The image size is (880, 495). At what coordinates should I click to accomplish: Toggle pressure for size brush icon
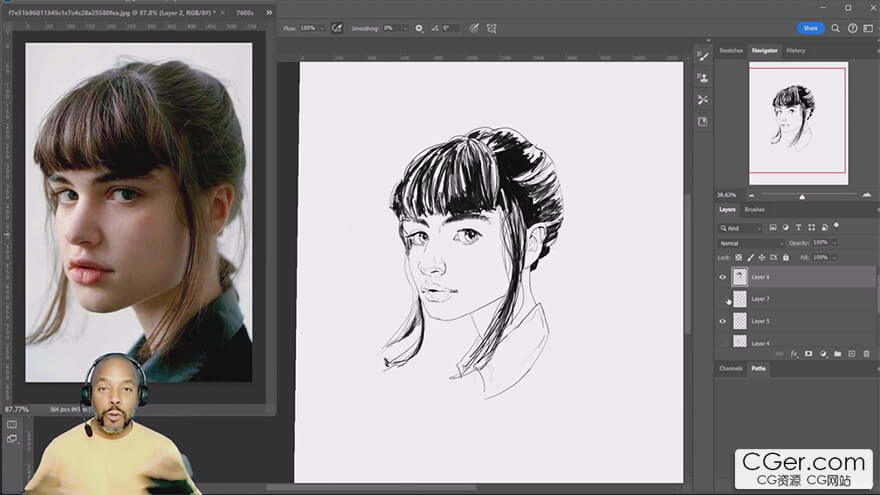(x=474, y=28)
